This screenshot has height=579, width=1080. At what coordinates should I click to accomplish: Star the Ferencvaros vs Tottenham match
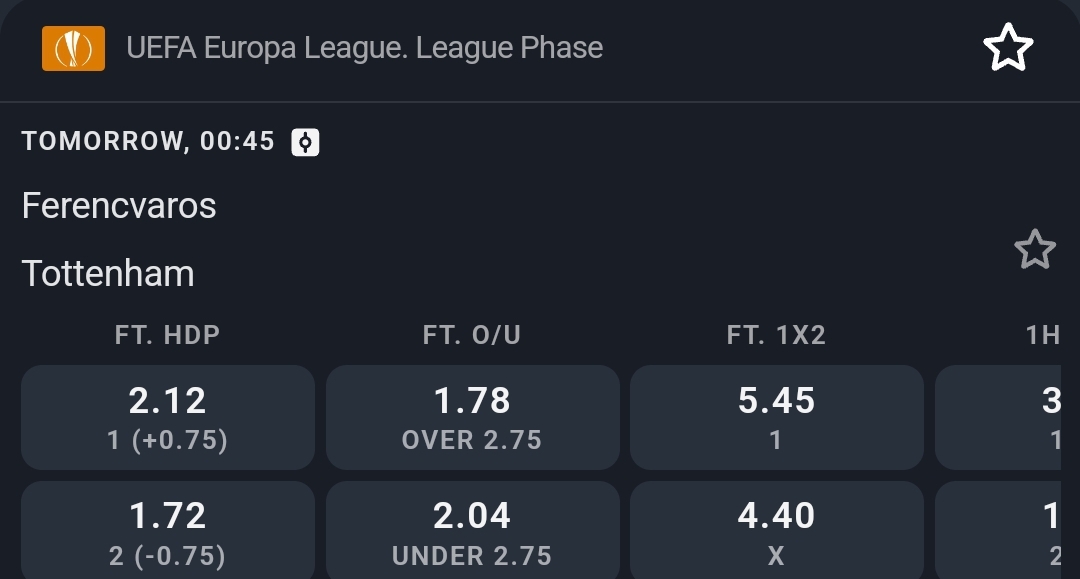[x=1034, y=249]
